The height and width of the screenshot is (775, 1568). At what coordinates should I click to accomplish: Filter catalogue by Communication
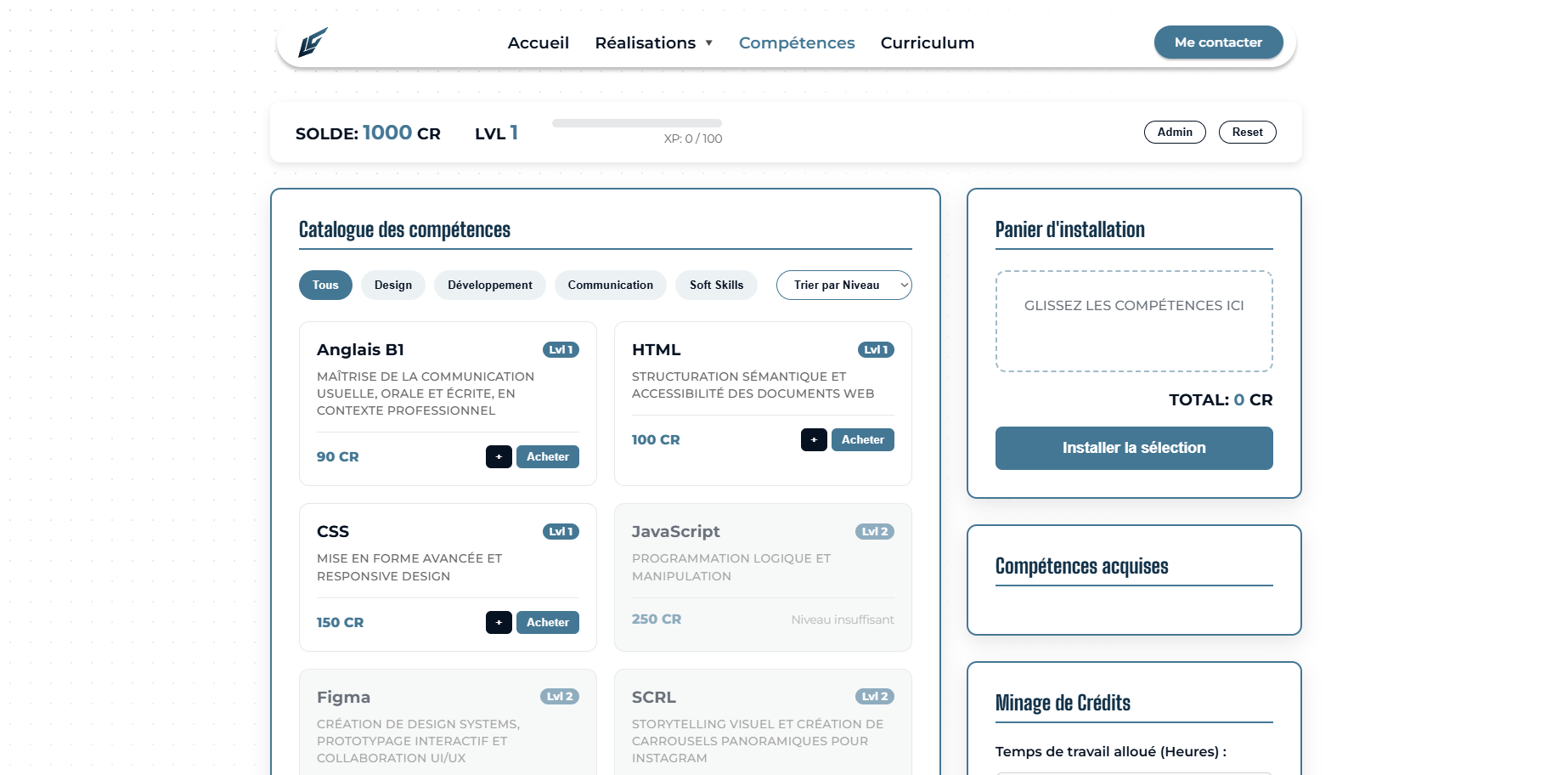pos(610,285)
